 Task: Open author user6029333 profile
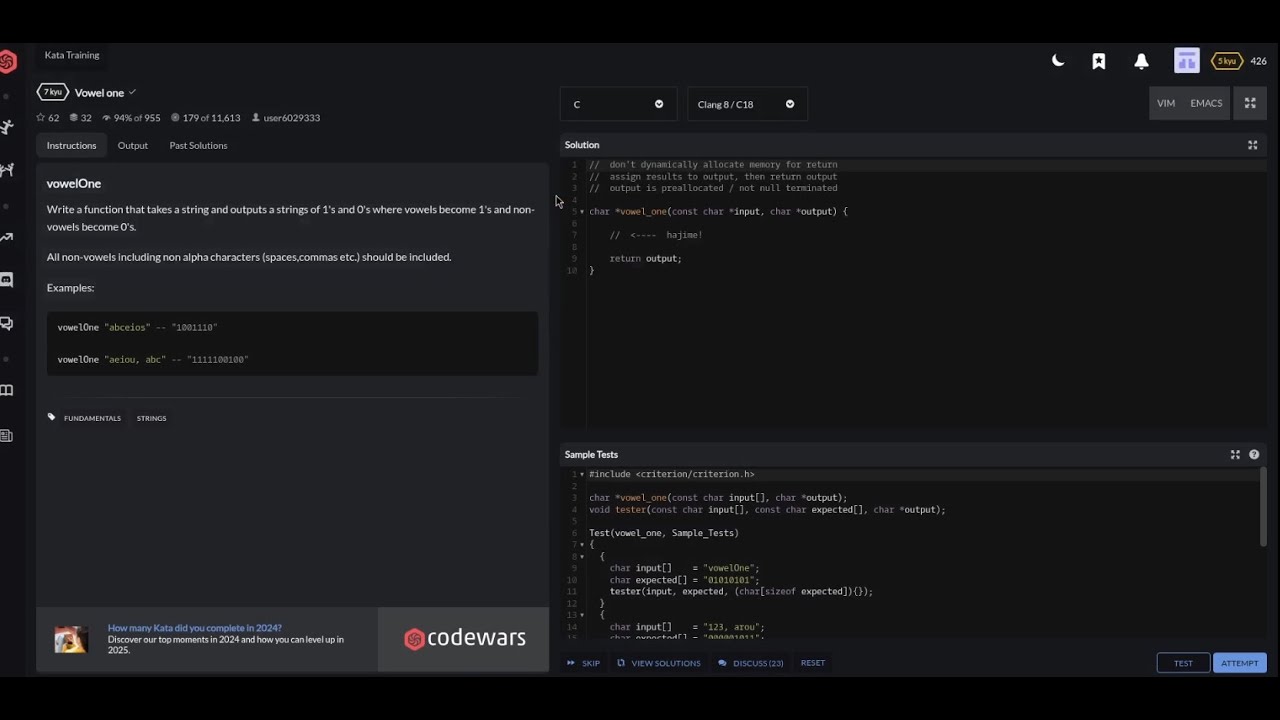286,118
